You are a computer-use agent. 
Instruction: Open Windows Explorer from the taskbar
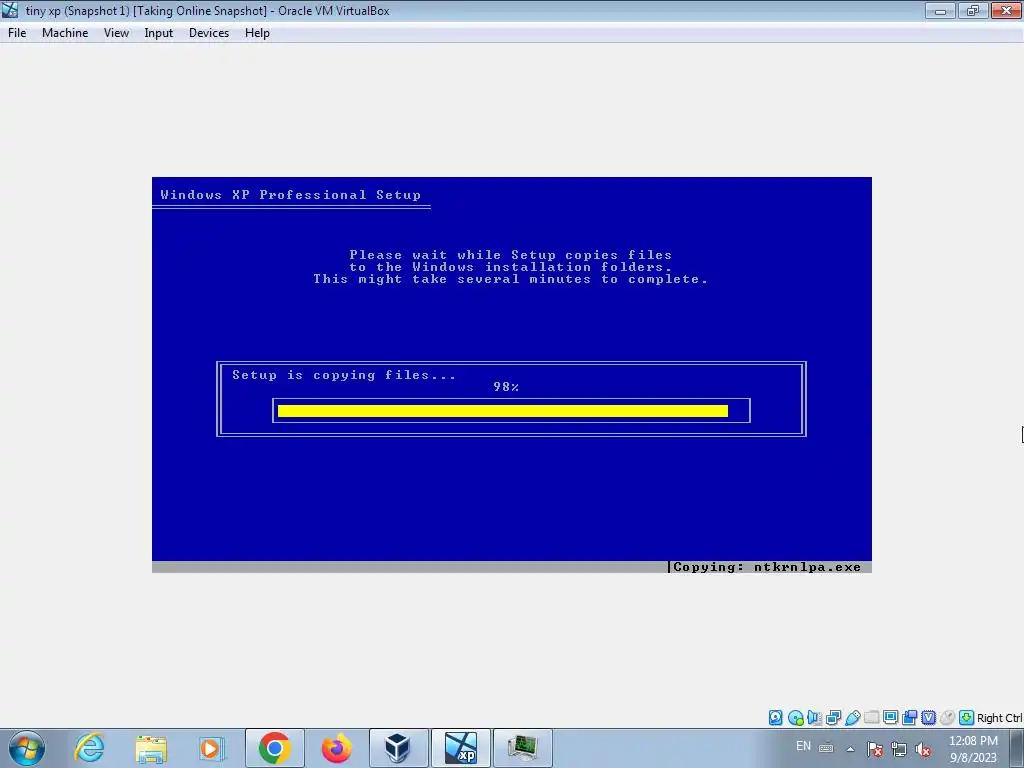pyautogui.click(x=151, y=748)
